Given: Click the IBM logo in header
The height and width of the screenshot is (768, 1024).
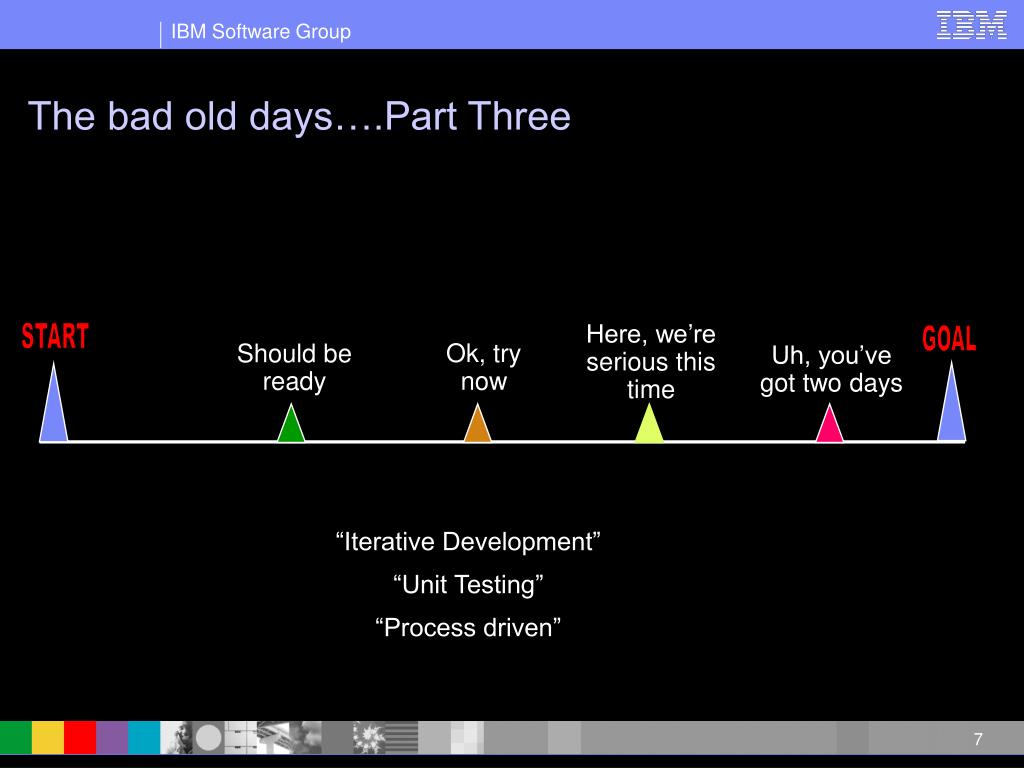Looking at the screenshot, I should pyautogui.click(x=971, y=25).
